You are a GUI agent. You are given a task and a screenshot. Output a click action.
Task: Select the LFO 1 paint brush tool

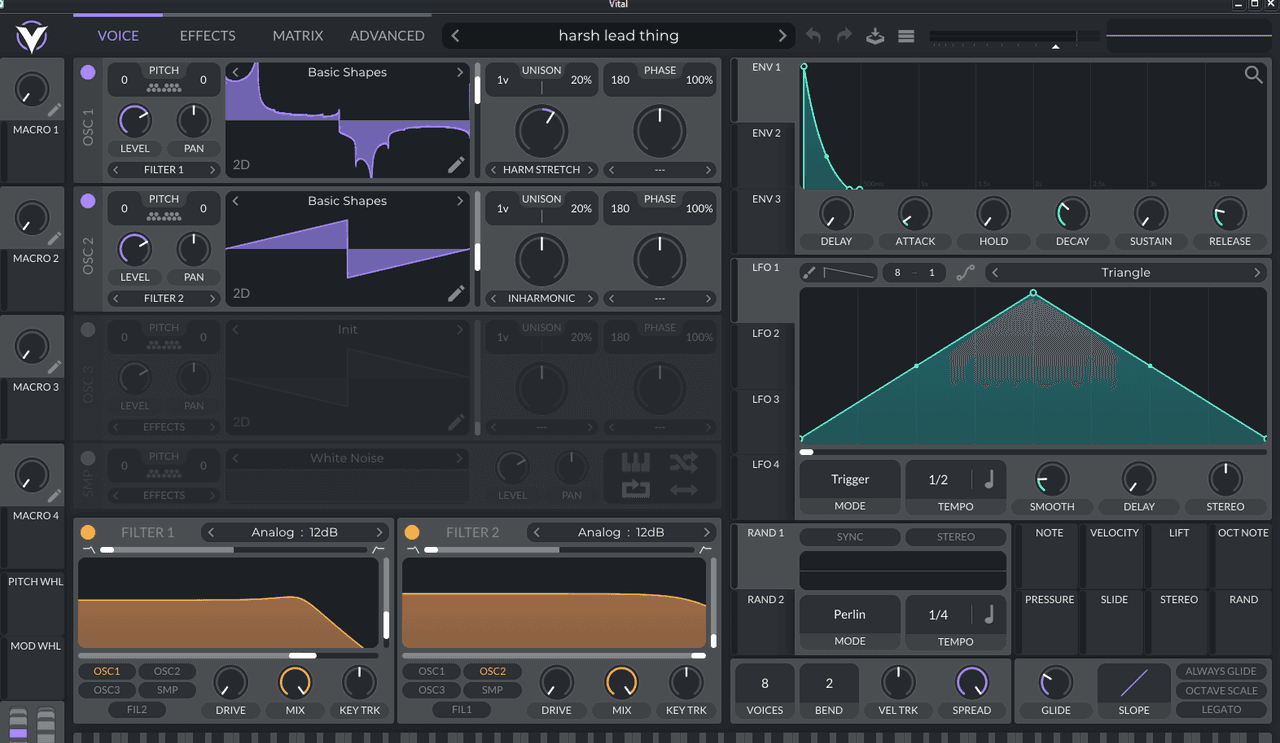coord(809,272)
